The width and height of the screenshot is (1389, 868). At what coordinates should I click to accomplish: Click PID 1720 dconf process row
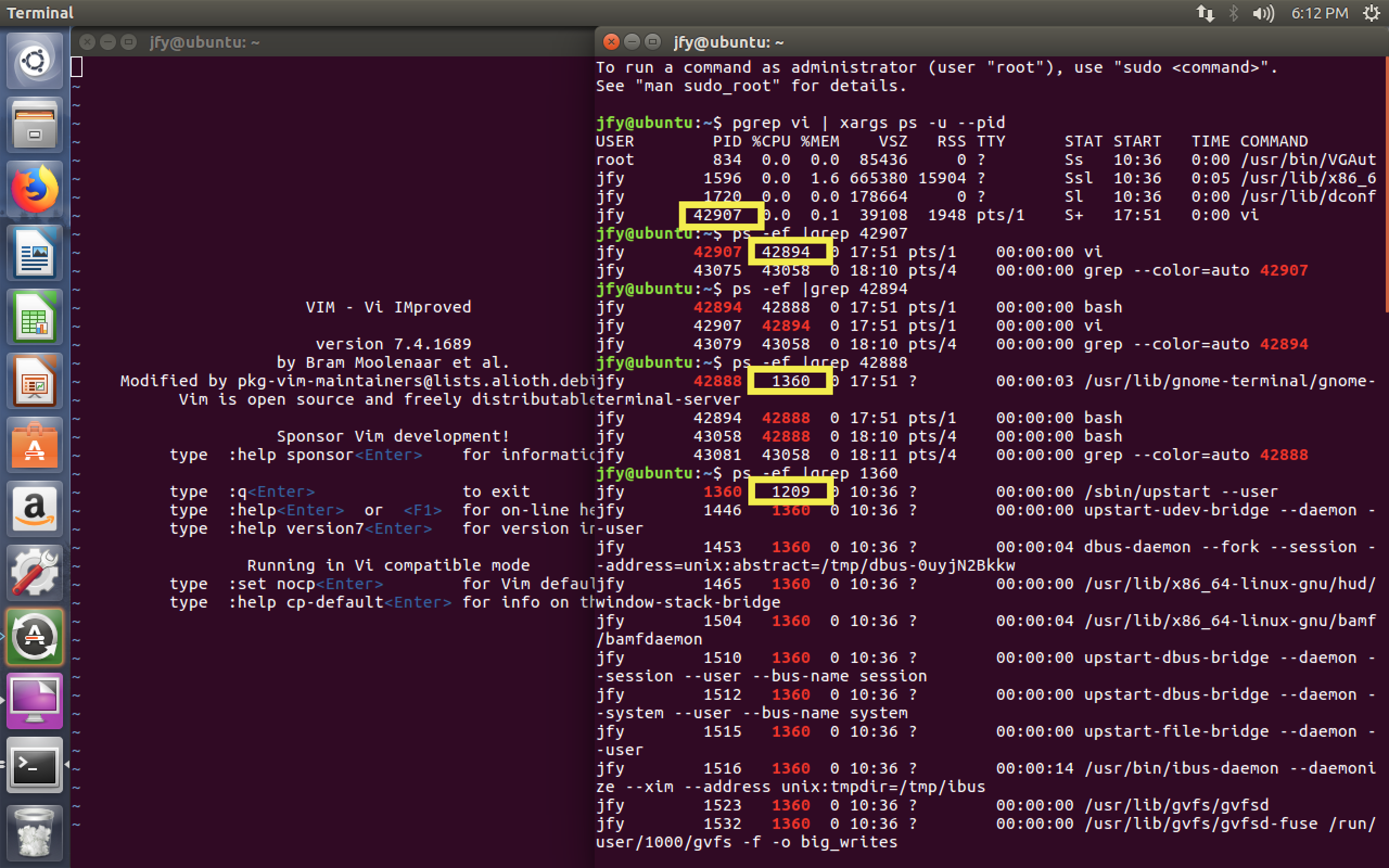click(723, 197)
